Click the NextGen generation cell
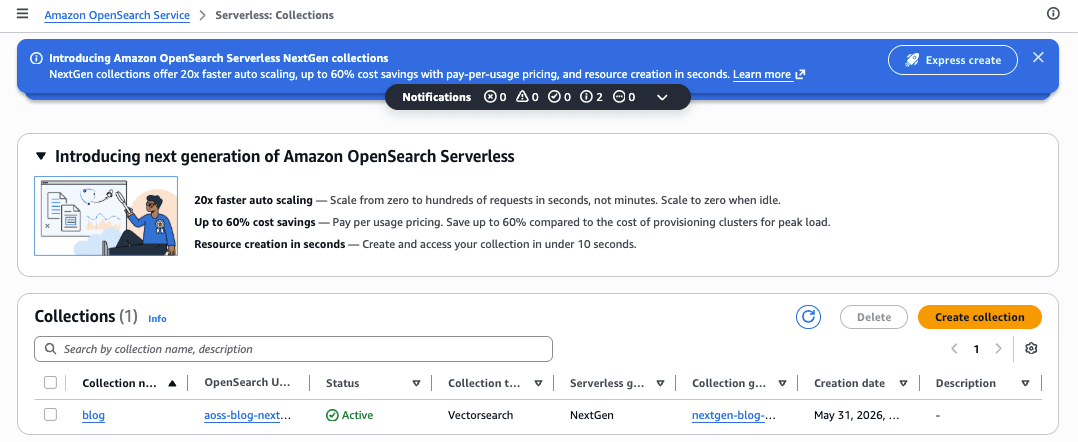The image size is (1078, 442). [592, 415]
